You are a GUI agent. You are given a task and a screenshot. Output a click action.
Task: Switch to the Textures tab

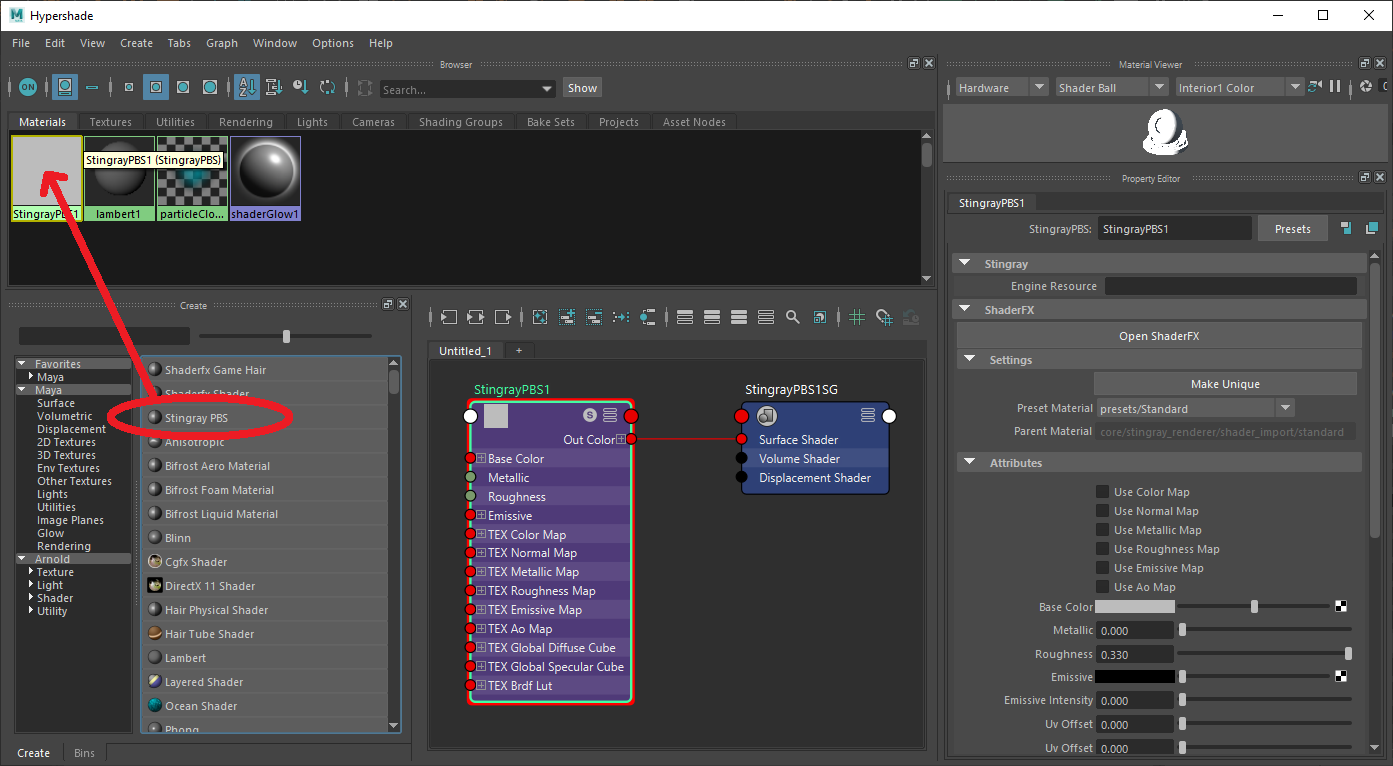click(110, 122)
